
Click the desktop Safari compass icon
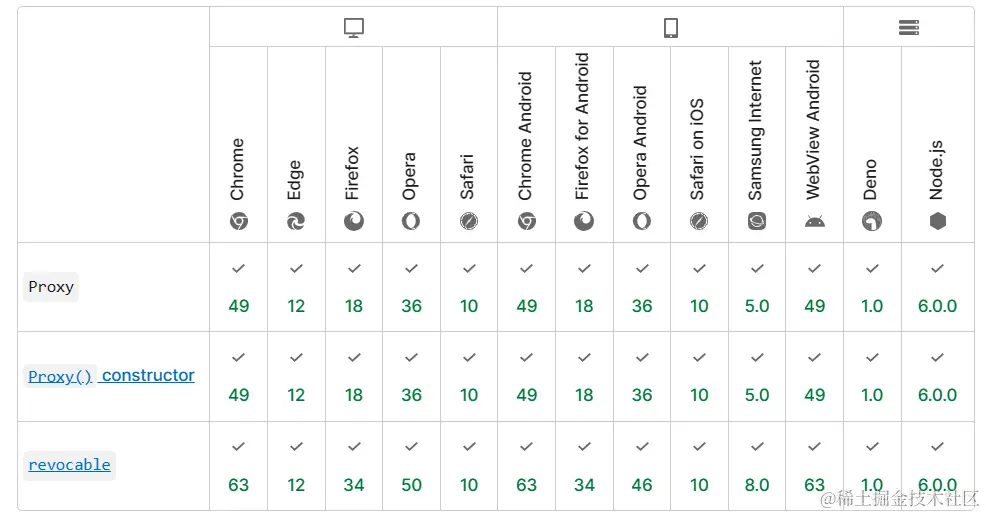click(469, 221)
